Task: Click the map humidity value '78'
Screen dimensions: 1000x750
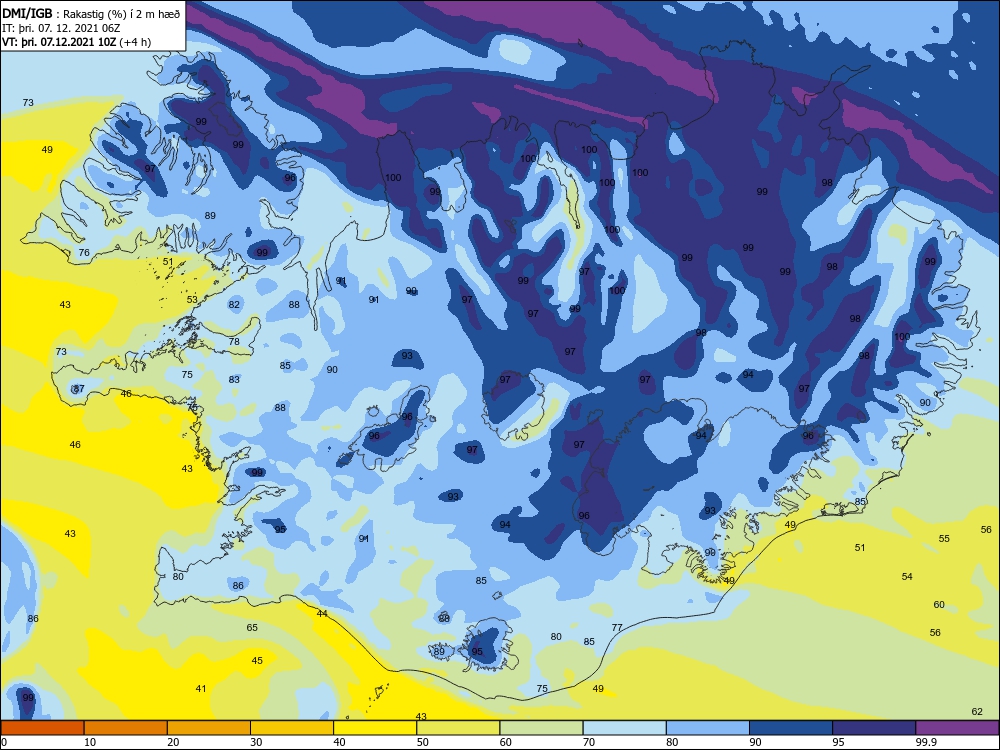Action: click(234, 341)
